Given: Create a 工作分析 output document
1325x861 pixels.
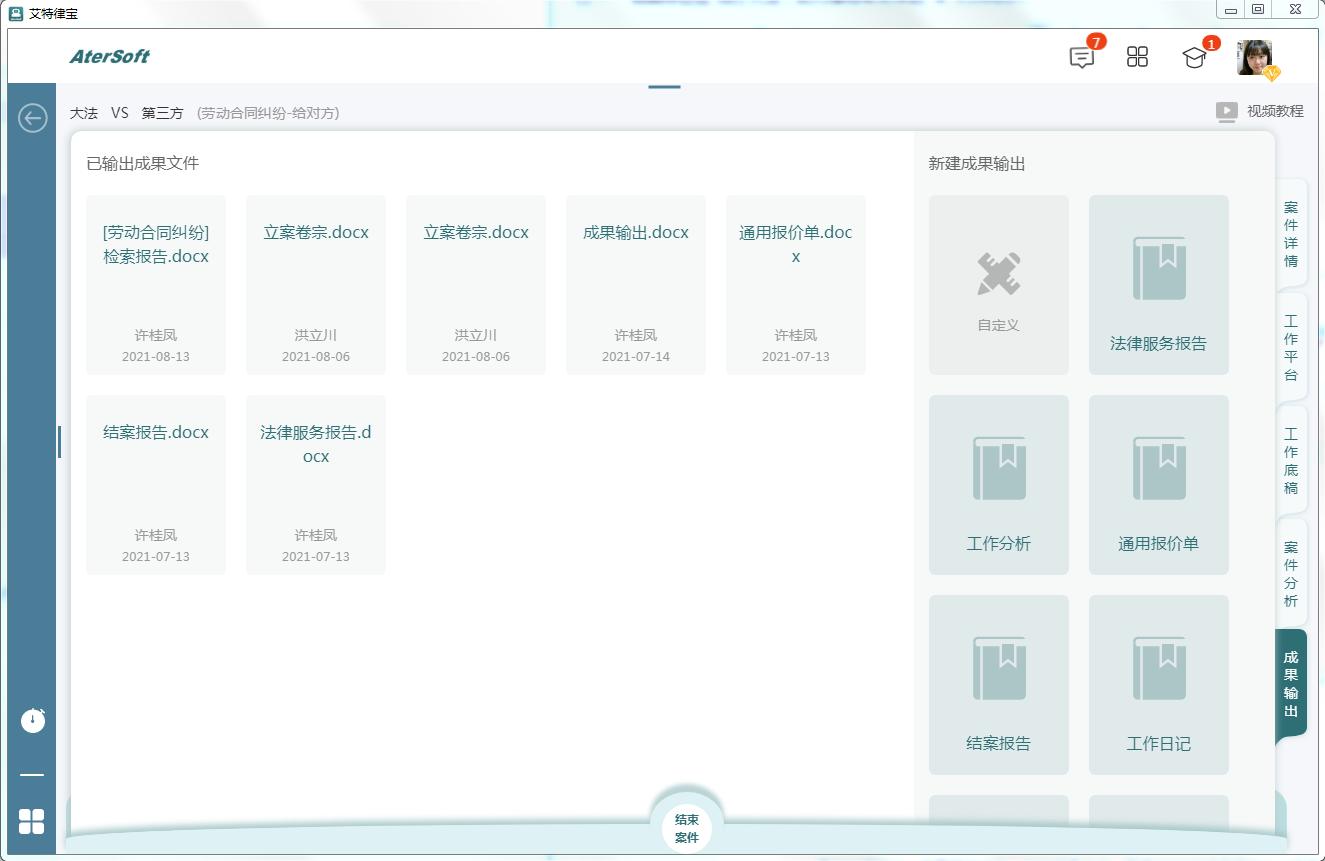Looking at the screenshot, I should pyautogui.click(x=997, y=484).
